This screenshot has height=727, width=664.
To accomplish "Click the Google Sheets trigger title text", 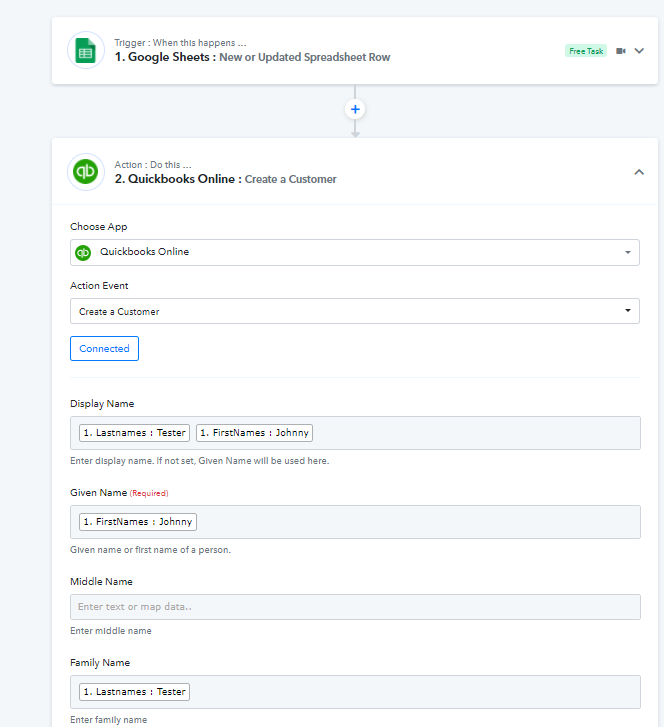I will point(252,57).
